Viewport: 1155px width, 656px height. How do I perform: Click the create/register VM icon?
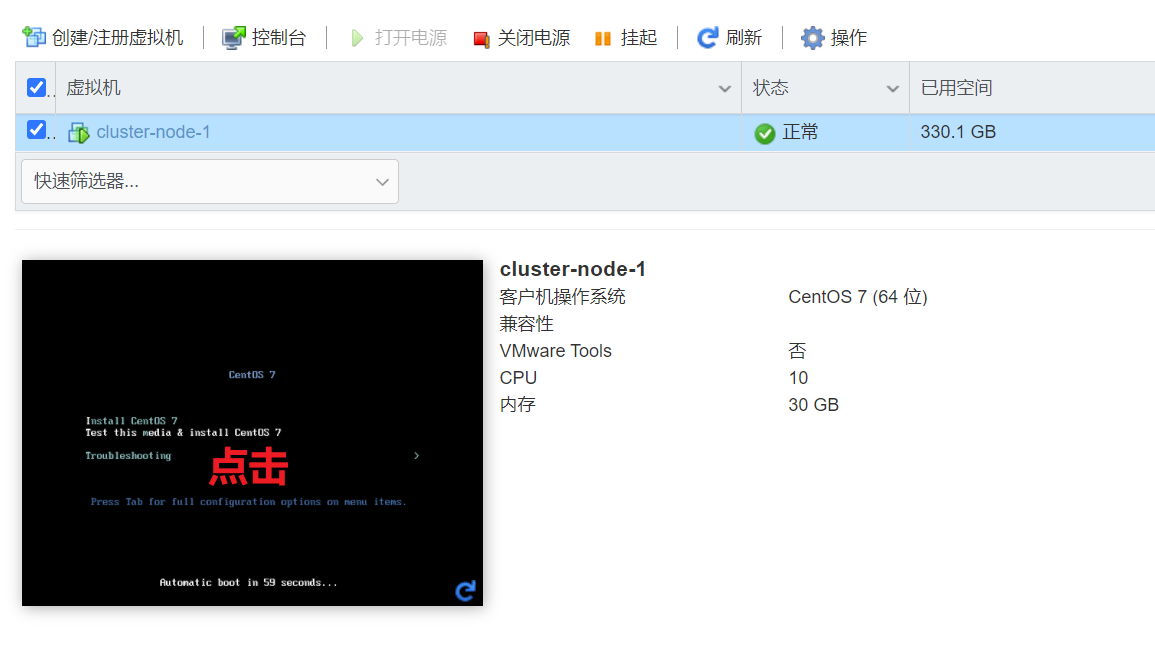[x=34, y=37]
